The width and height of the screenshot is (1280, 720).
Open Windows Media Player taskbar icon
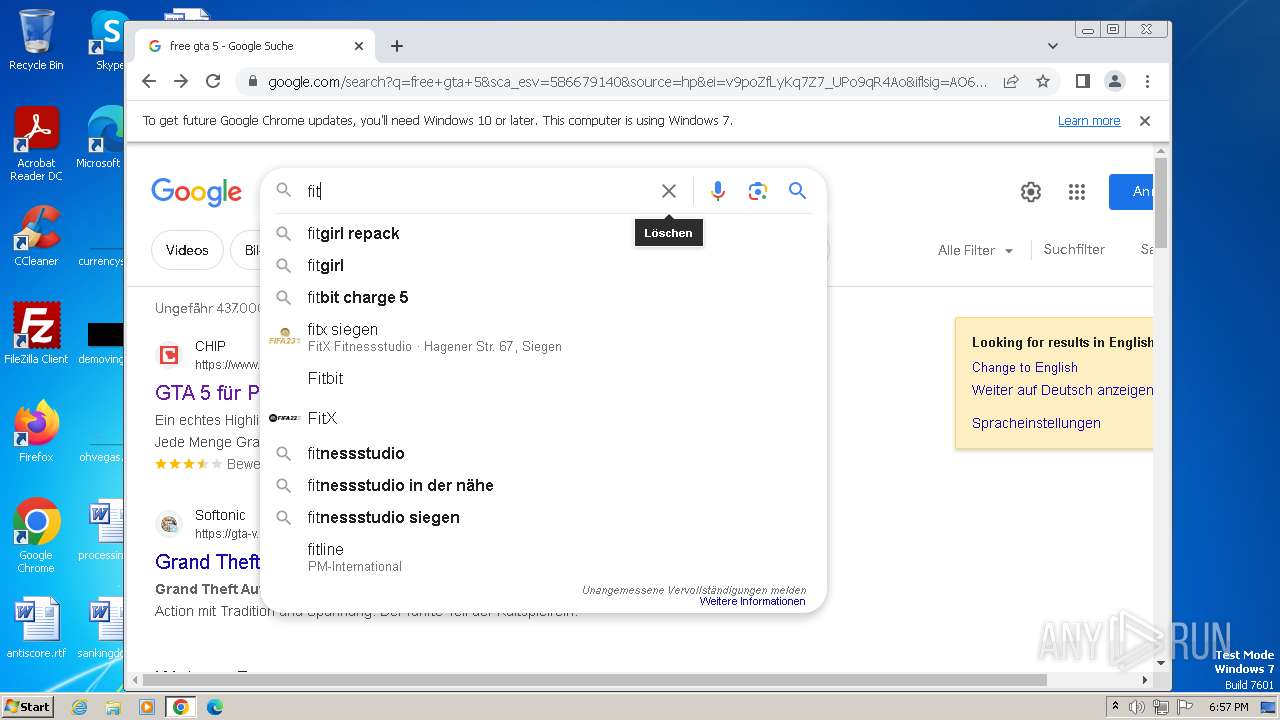[147, 707]
